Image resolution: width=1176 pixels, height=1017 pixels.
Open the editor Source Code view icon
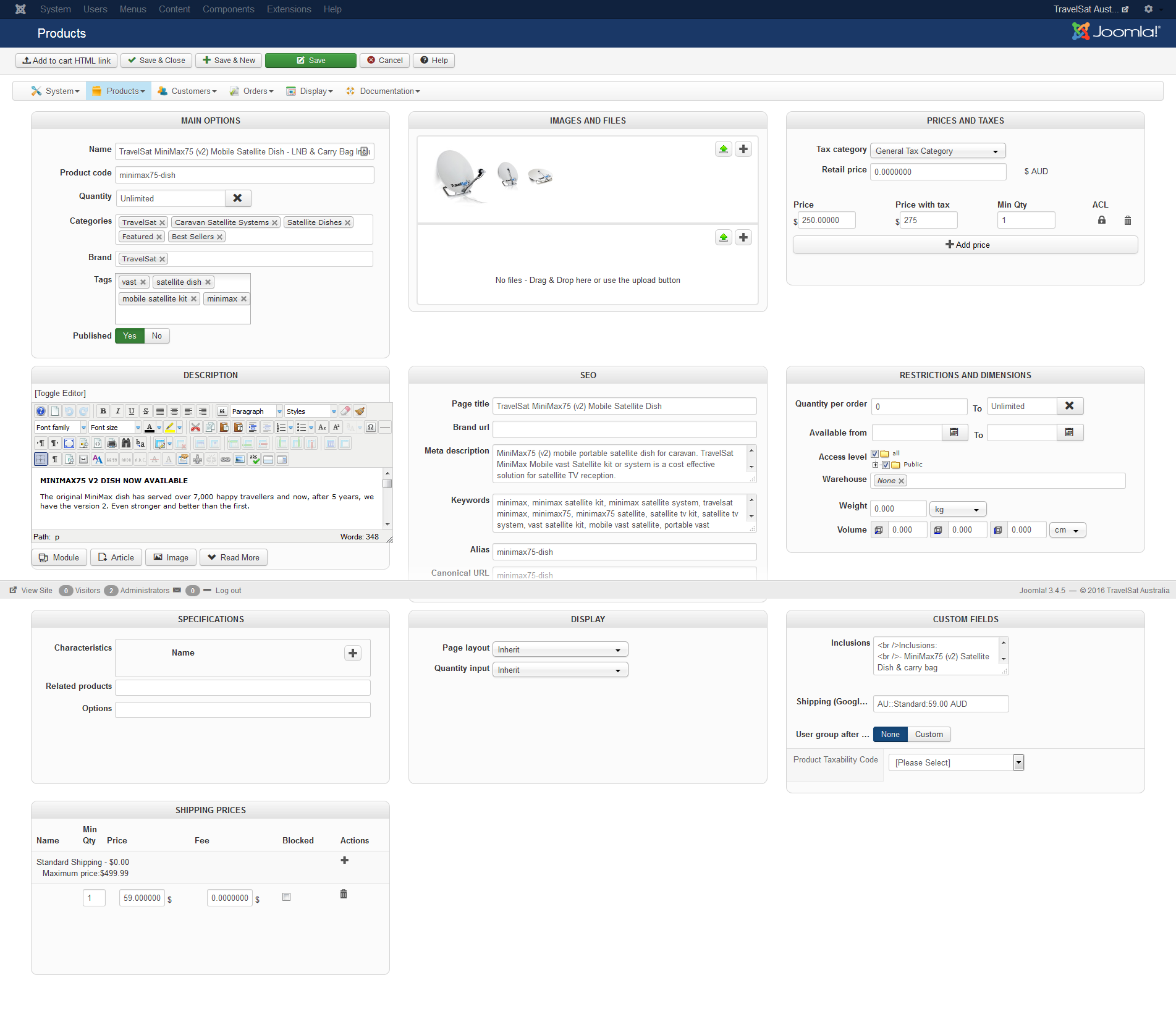[98, 444]
